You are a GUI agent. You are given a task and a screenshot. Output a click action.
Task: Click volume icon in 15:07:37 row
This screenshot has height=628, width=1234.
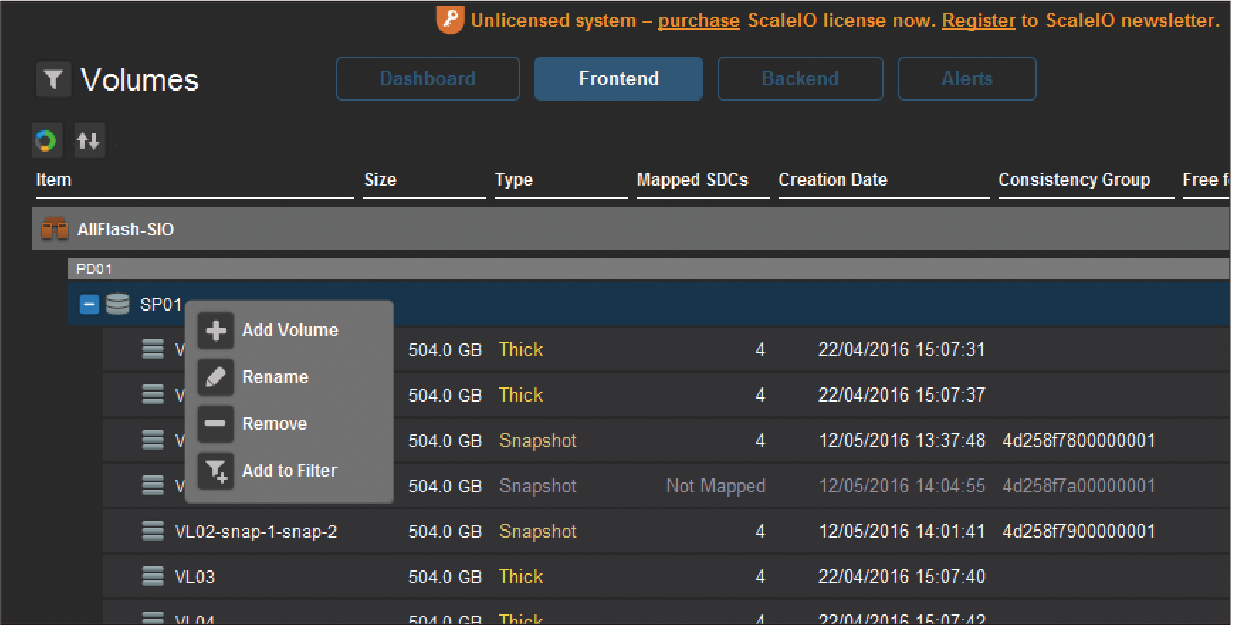[153, 395]
